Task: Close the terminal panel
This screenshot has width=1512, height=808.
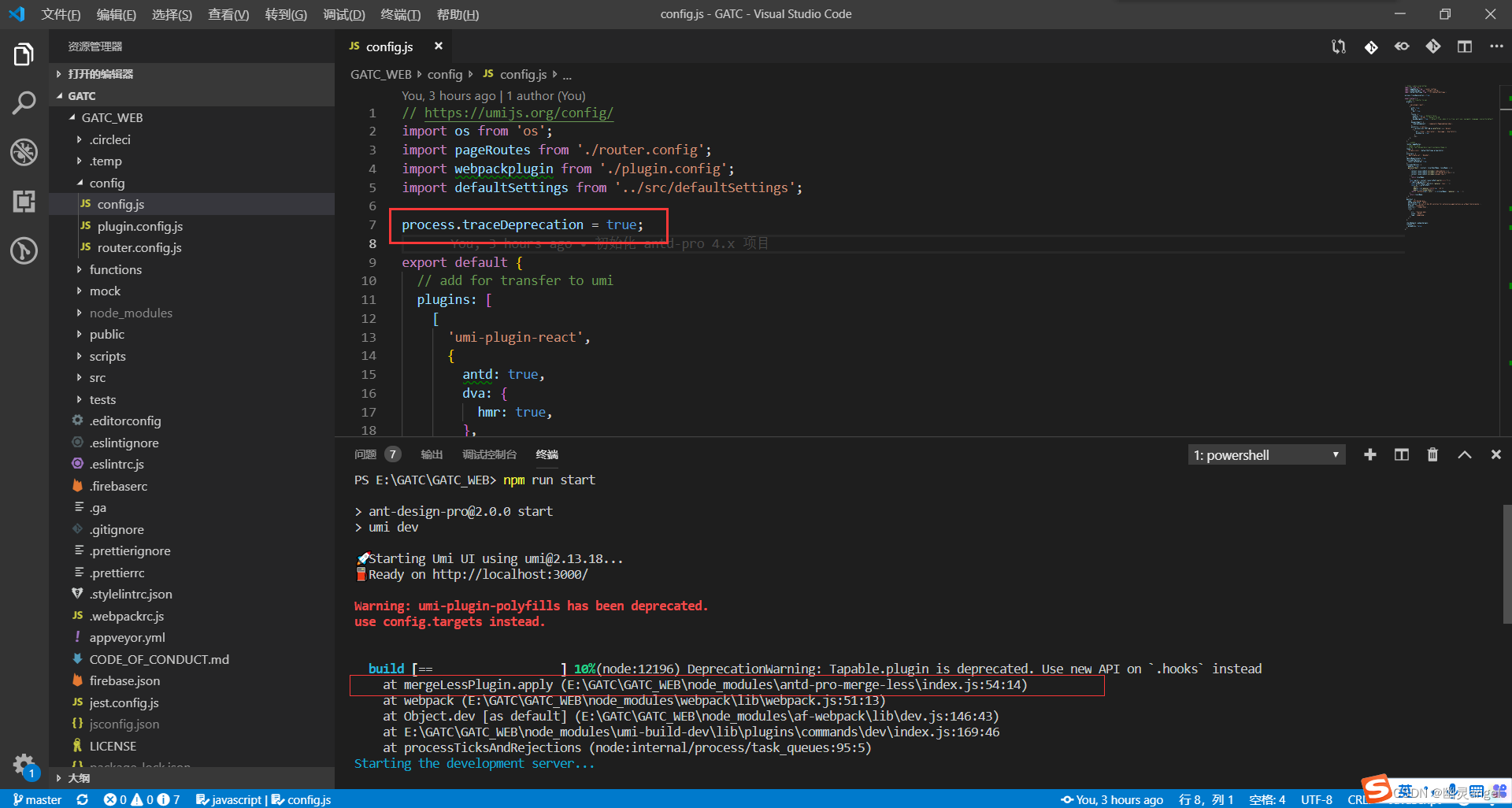Action: coord(1496,454)
